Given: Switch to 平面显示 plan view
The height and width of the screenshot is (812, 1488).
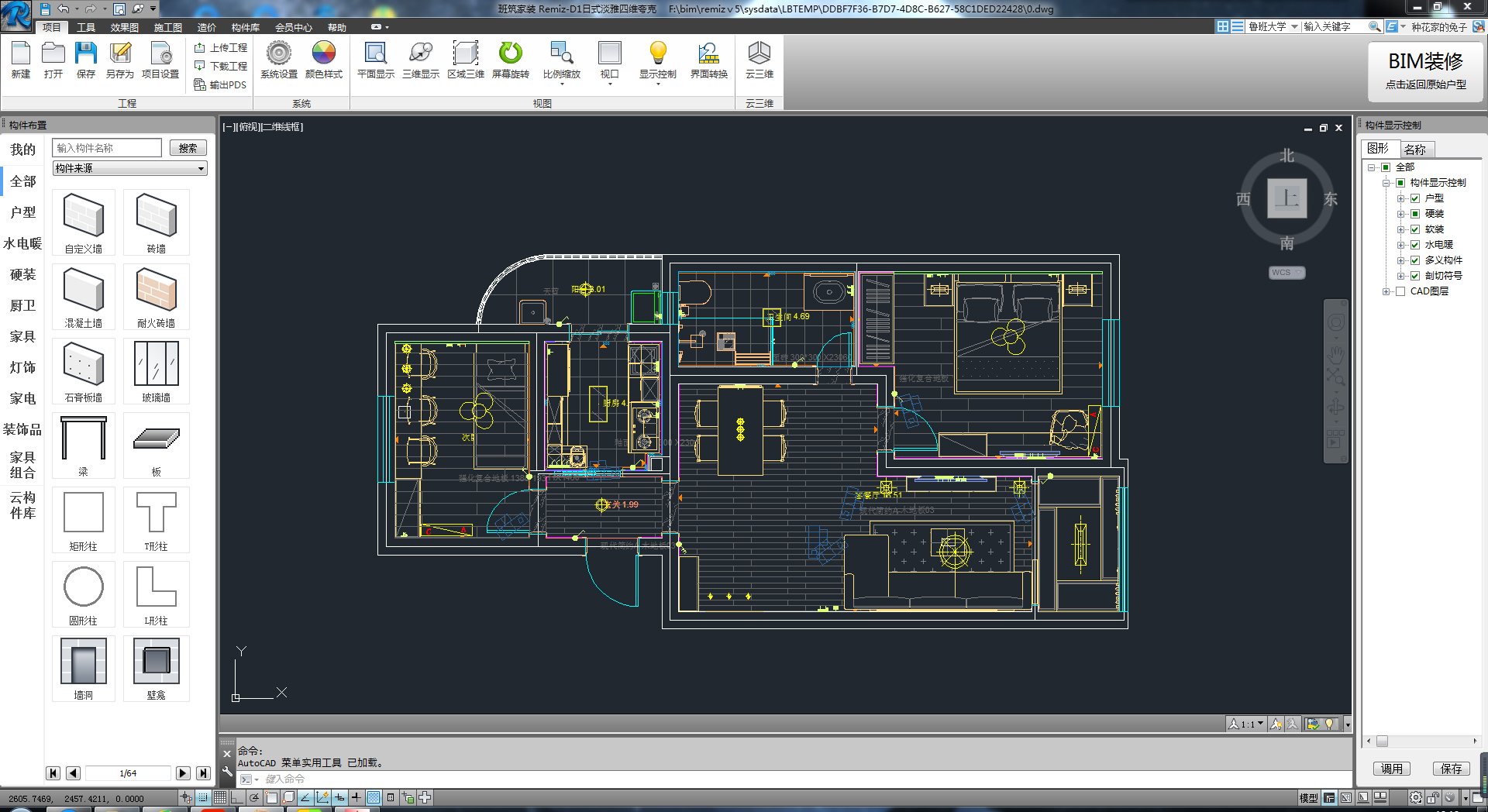Looking at the screenshot, I should pyautogui.click(x=376, y=60).
